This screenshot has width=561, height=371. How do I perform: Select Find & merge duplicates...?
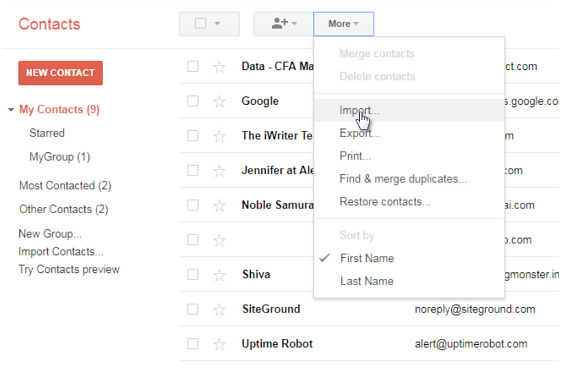point(409,179)
